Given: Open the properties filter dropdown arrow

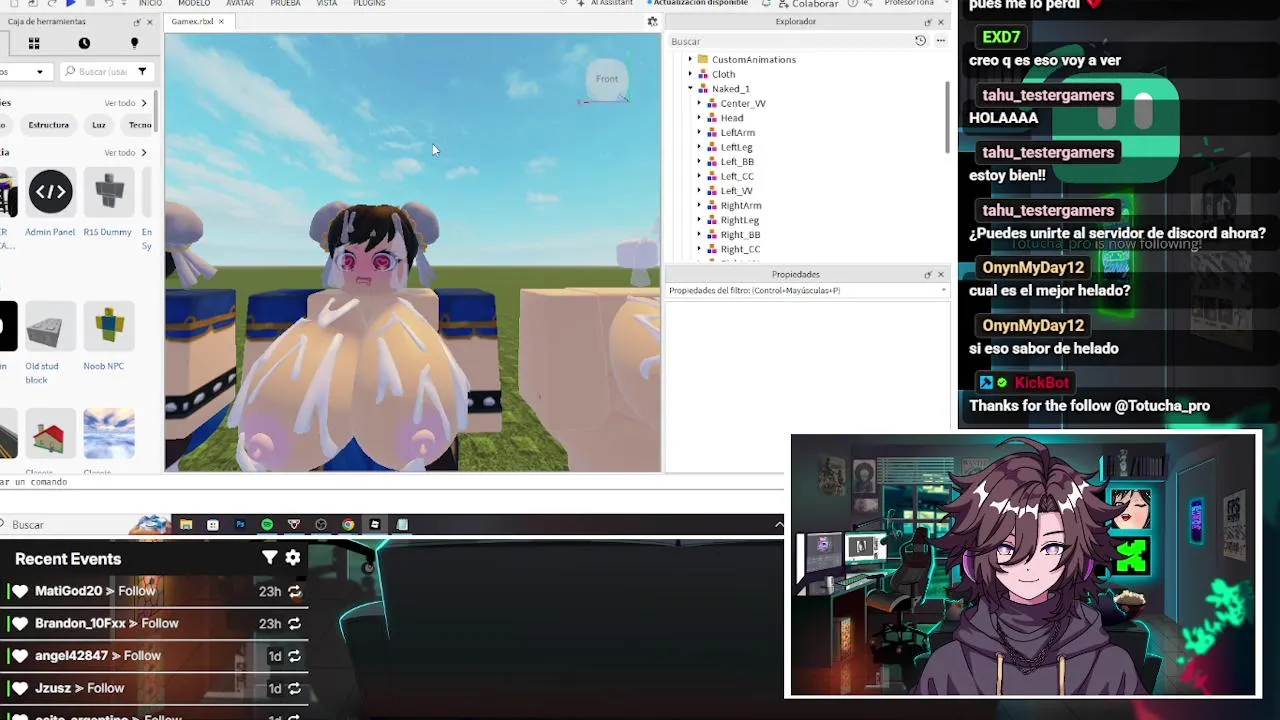Looking at the screenshot, I should [943, 291].
